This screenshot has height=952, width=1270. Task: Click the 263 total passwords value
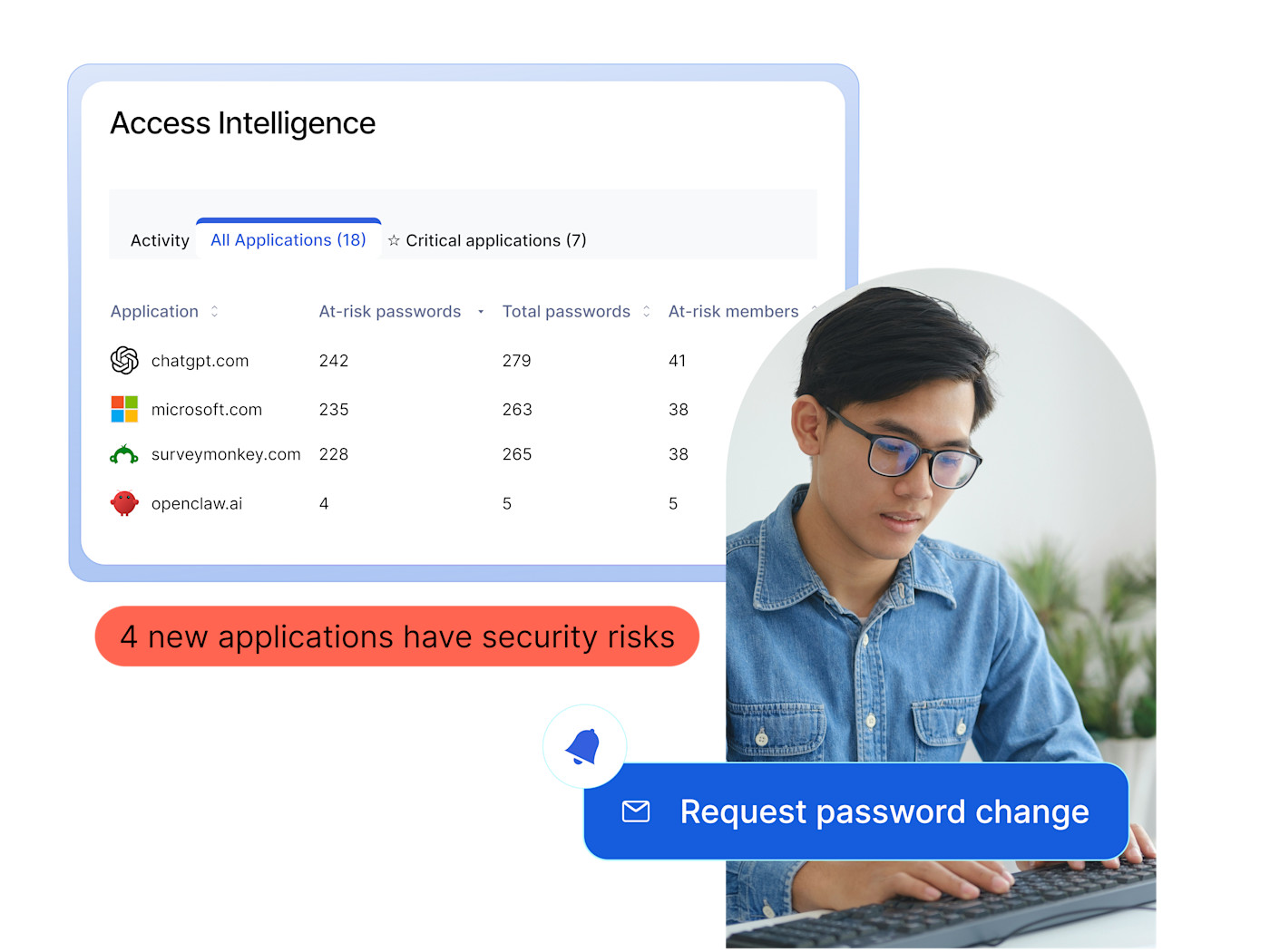click(517, 410)
